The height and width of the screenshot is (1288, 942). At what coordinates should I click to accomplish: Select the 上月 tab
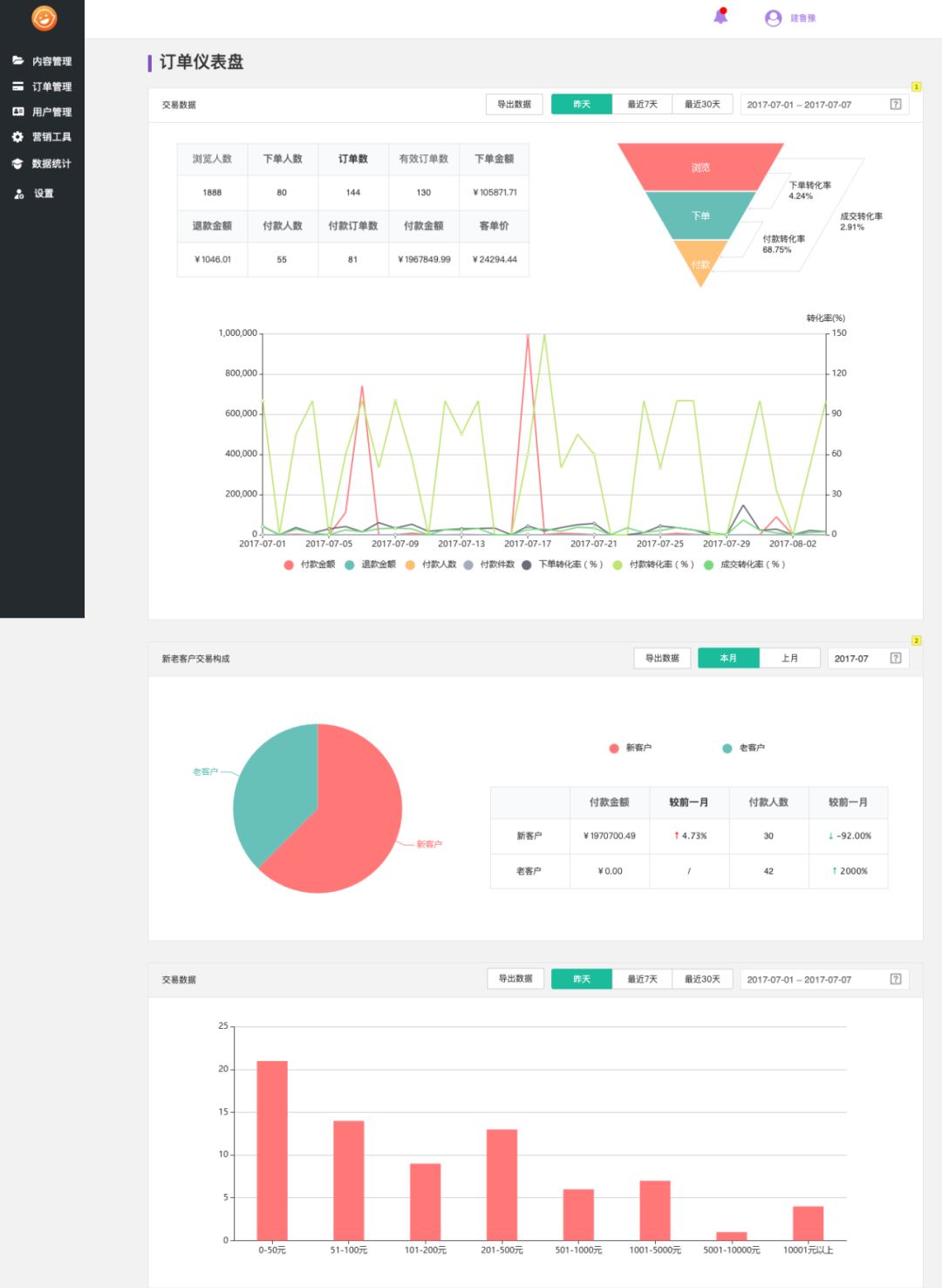(x=789, y=658)
